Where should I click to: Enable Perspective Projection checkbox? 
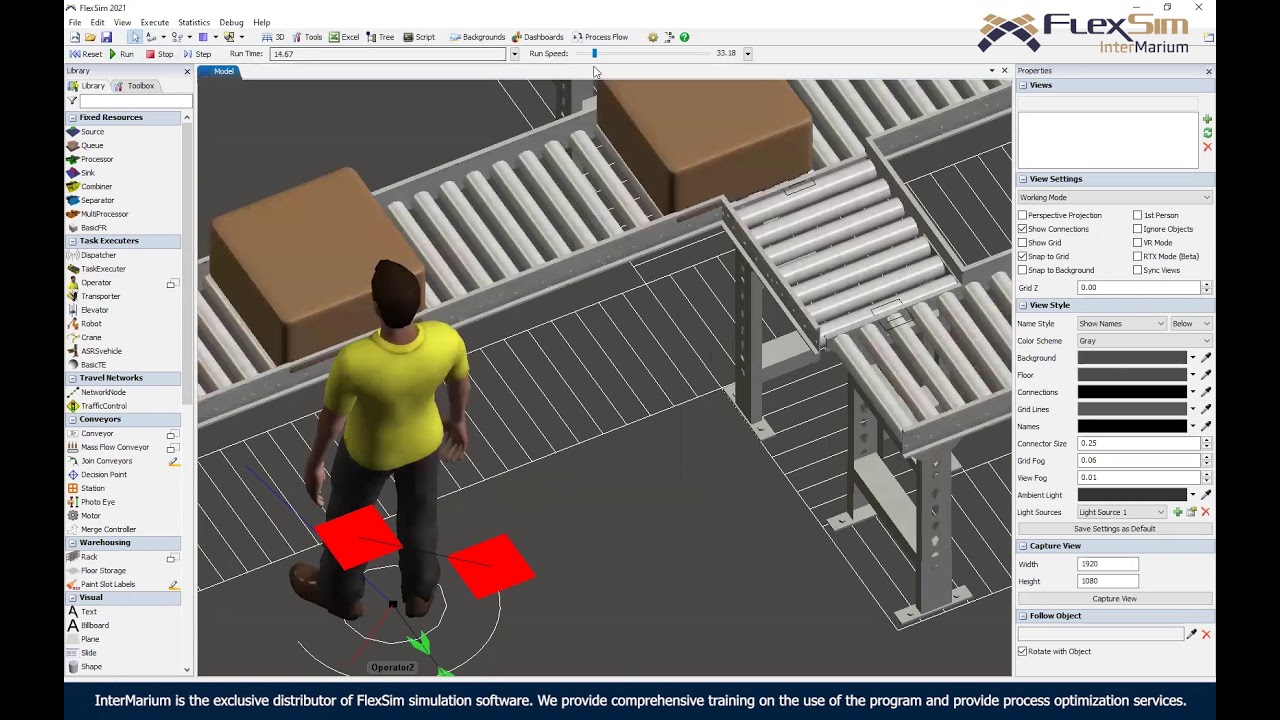coord(1023,215)
